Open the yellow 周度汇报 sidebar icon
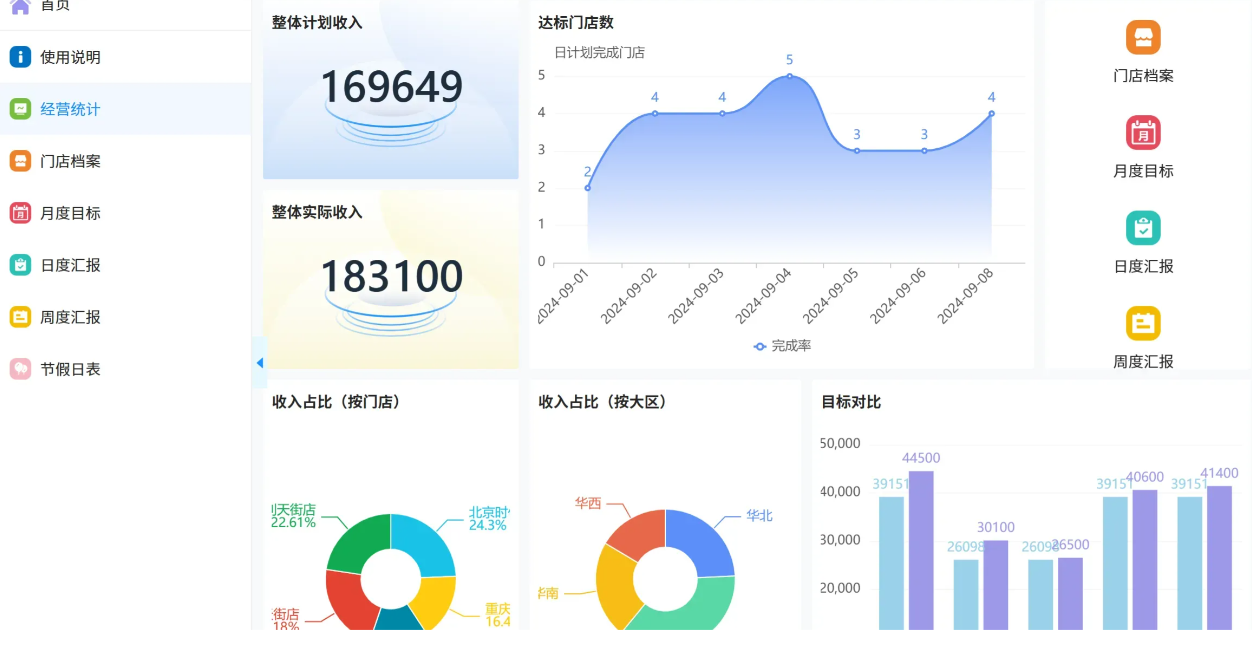 20,317
